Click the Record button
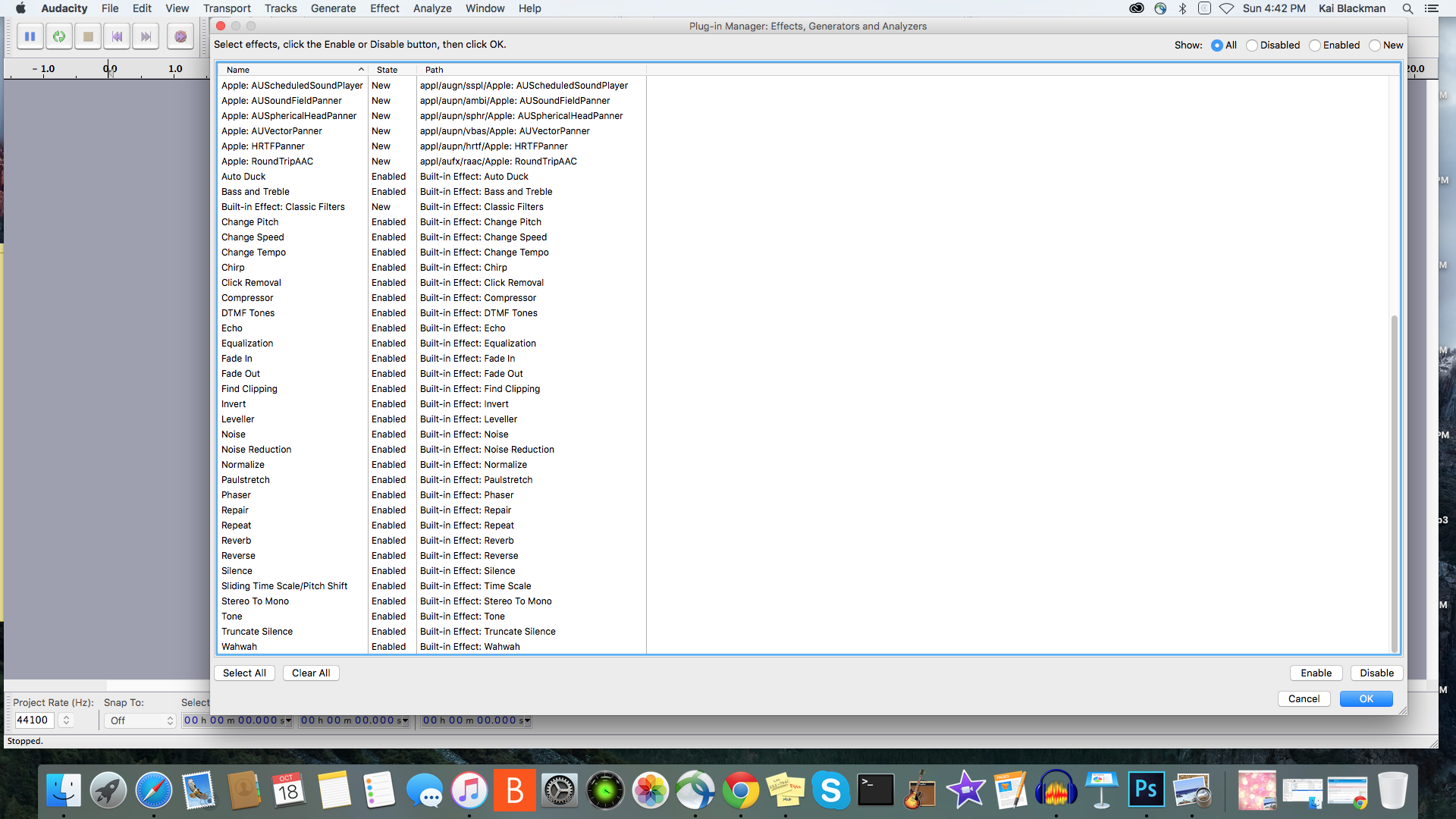Screen dimensions: 1456x819 tap(180, 36)
